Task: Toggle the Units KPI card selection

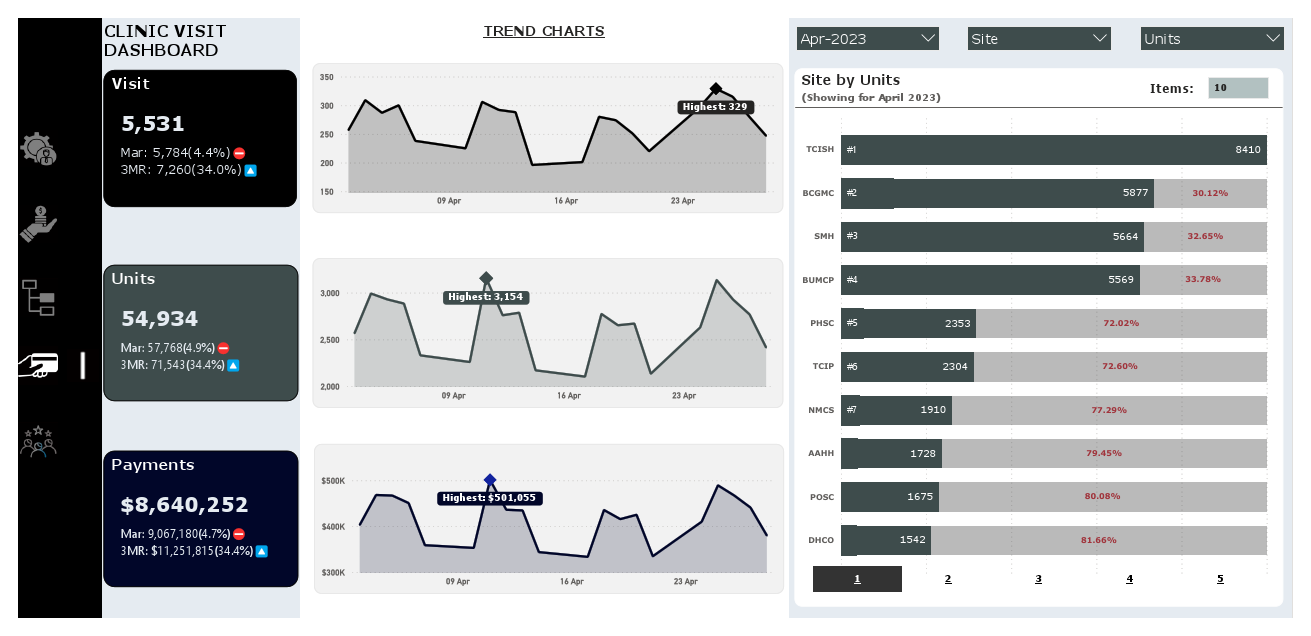Action: pos(200,332)
